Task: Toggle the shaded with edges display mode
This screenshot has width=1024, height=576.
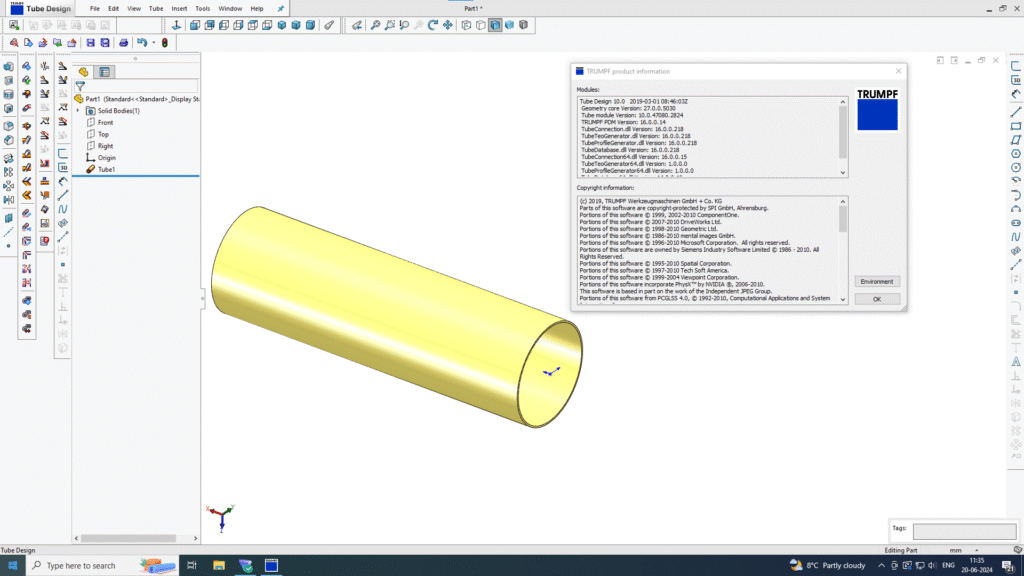Action: pos(495,26)
